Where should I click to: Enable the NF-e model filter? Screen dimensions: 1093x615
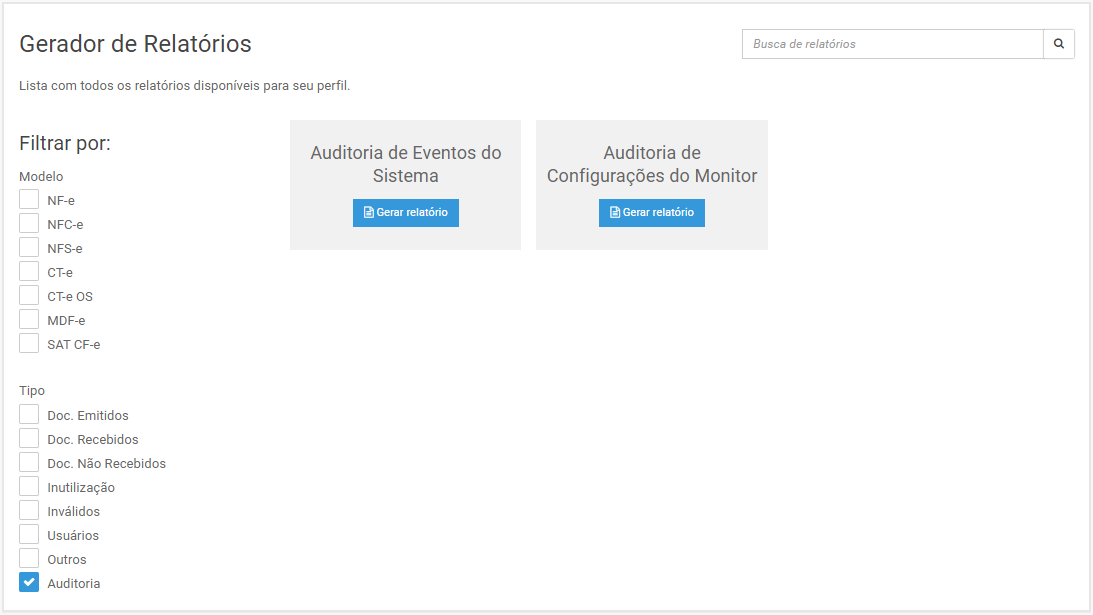click(29, 200)
